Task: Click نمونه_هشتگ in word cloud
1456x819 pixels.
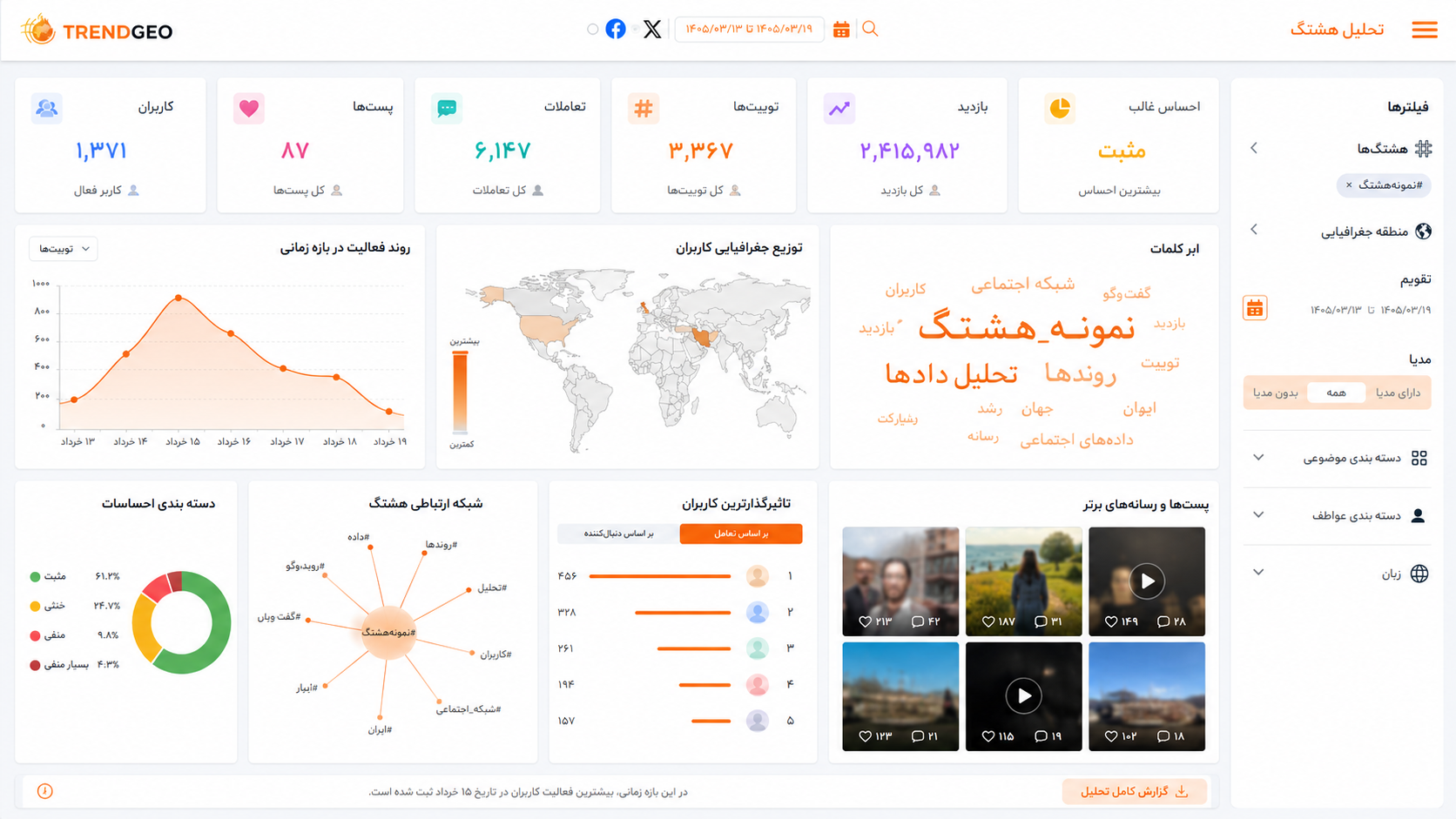Action: point(1027,328)
